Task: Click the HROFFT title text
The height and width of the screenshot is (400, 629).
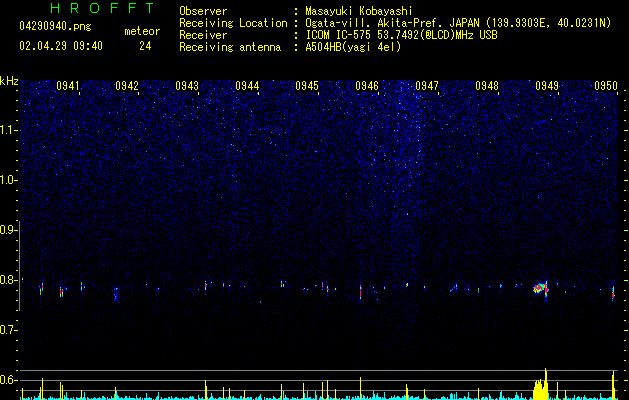Action: coord(103,8)
